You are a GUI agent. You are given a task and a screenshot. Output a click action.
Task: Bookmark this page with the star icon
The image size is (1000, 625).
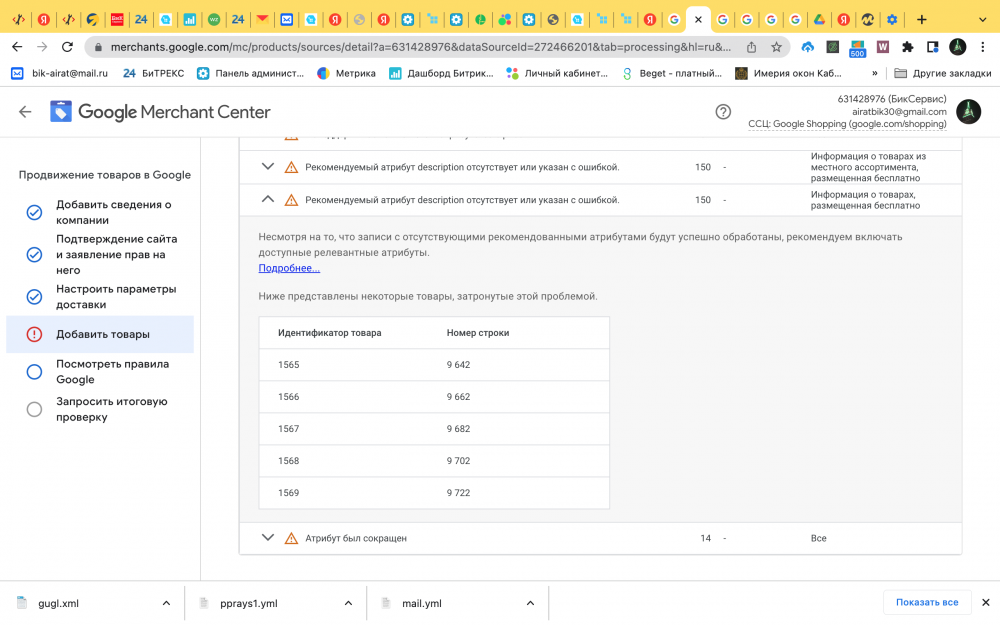[776, 47]
